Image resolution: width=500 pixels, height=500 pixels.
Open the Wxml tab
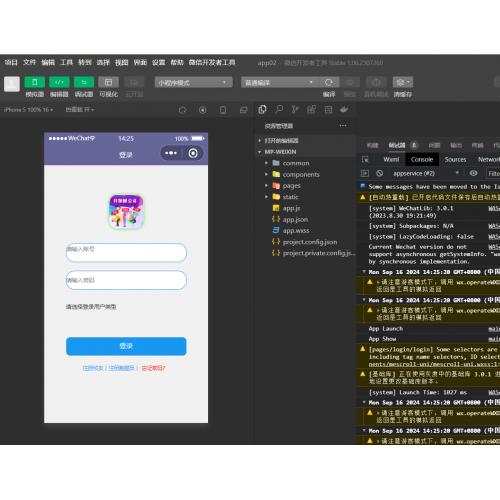click(x=391, y=160)
